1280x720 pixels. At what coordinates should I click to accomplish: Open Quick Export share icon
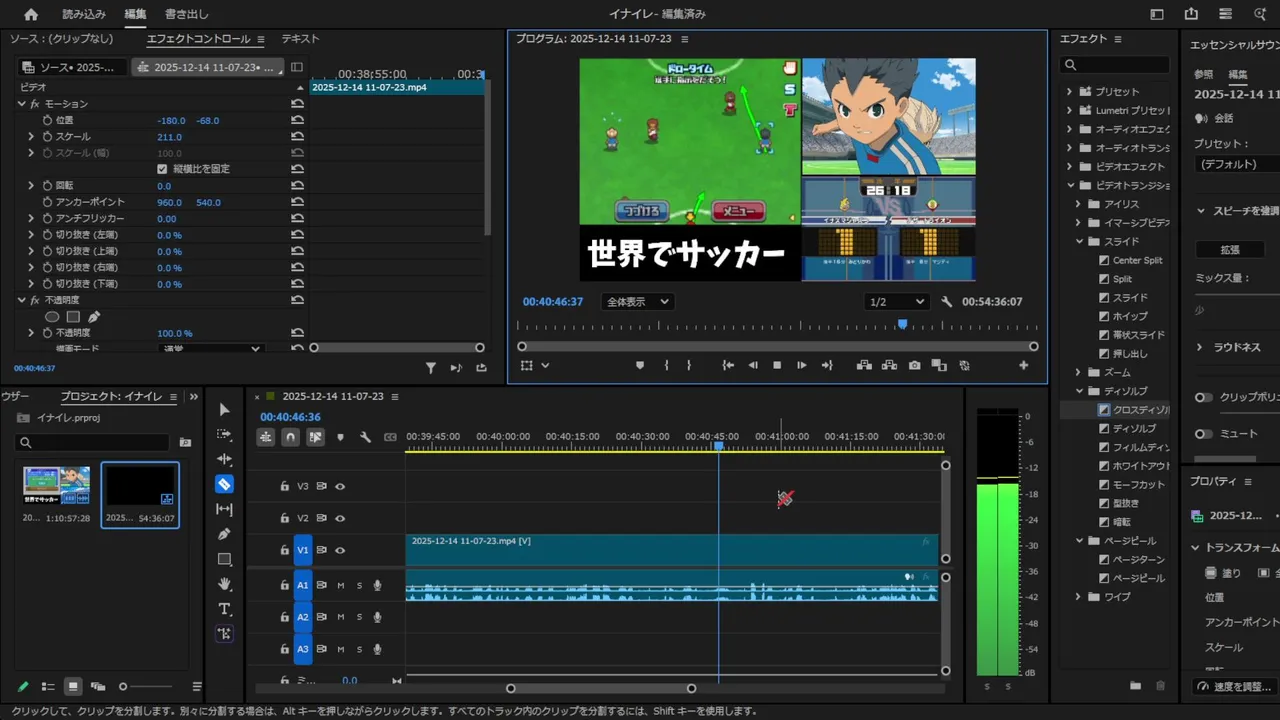tap(1191, 14)
